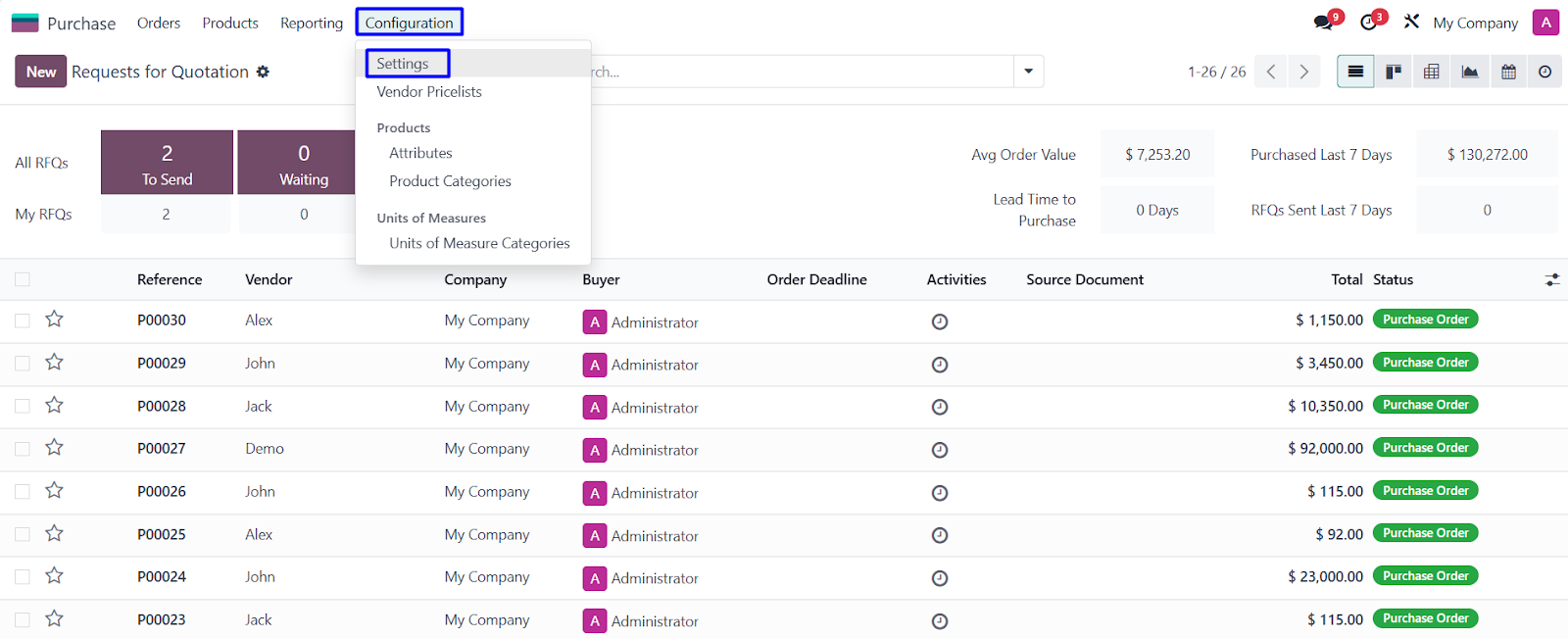Sort by Order Deadline column header
Viewport: 1568px width, 639px height.
(817, 279)
